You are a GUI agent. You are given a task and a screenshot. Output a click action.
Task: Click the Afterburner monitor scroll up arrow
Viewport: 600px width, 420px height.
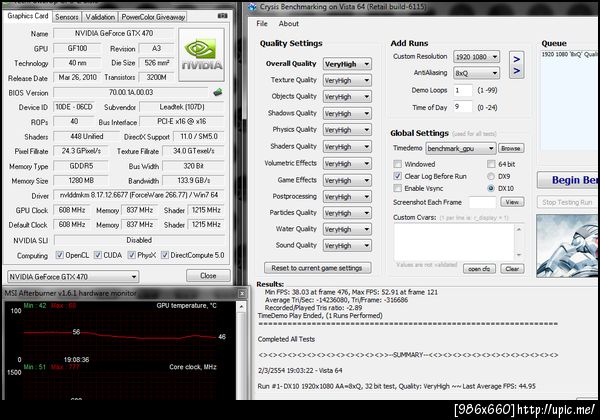pos(241,307)
